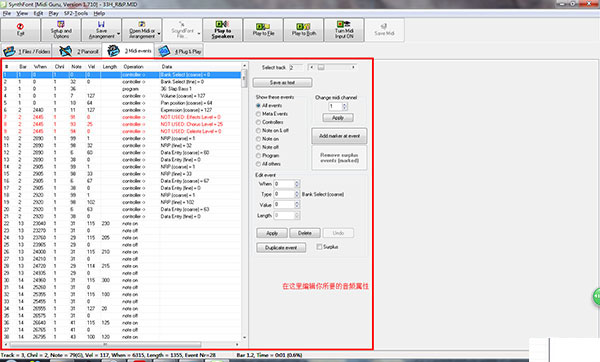Click Apply in Edit event section
The width and height of the screenshot is (600, 362).
[x=272, y=233]
